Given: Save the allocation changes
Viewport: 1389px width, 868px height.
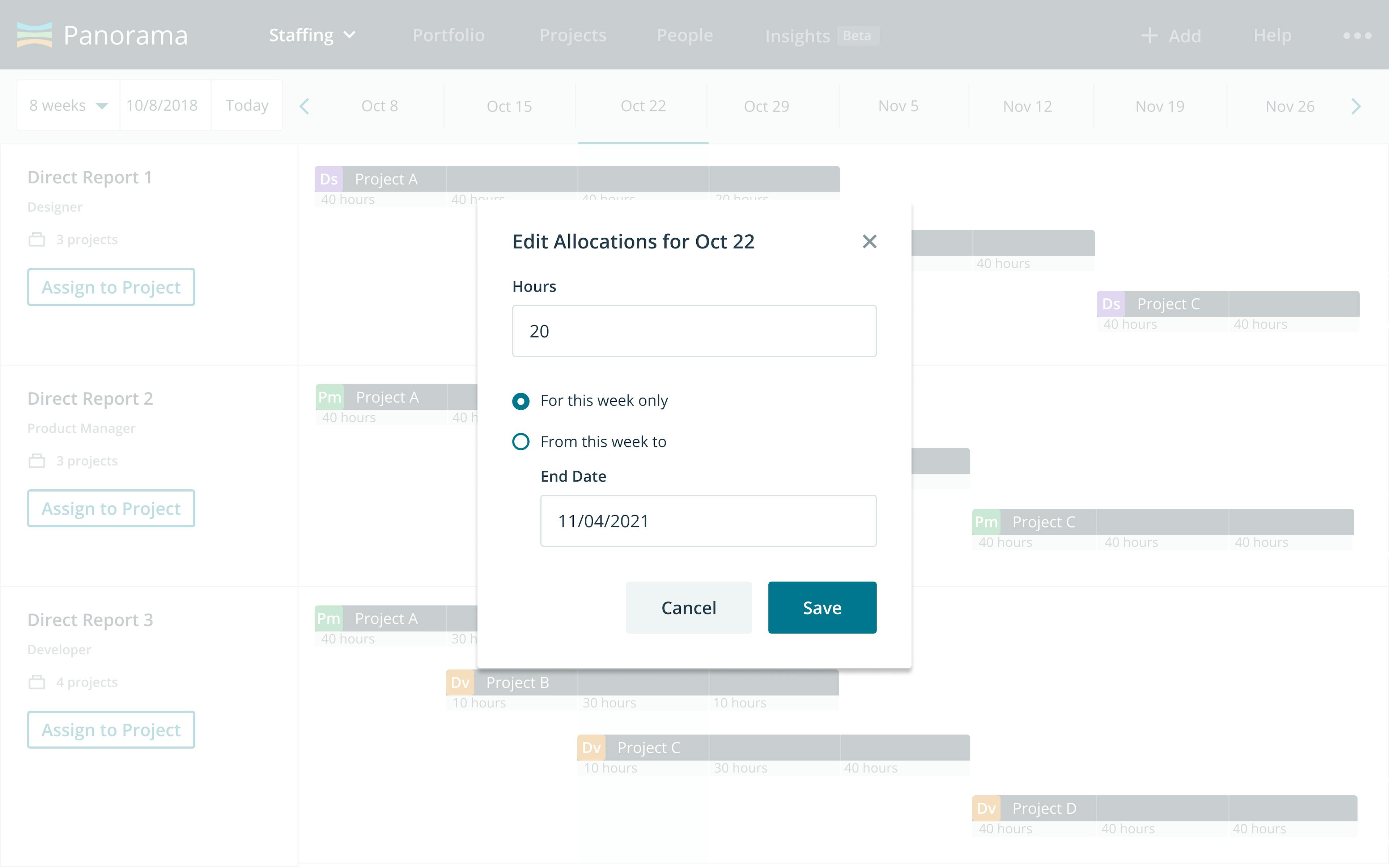Looking at the screenshot, I should (x=822, y=607).
